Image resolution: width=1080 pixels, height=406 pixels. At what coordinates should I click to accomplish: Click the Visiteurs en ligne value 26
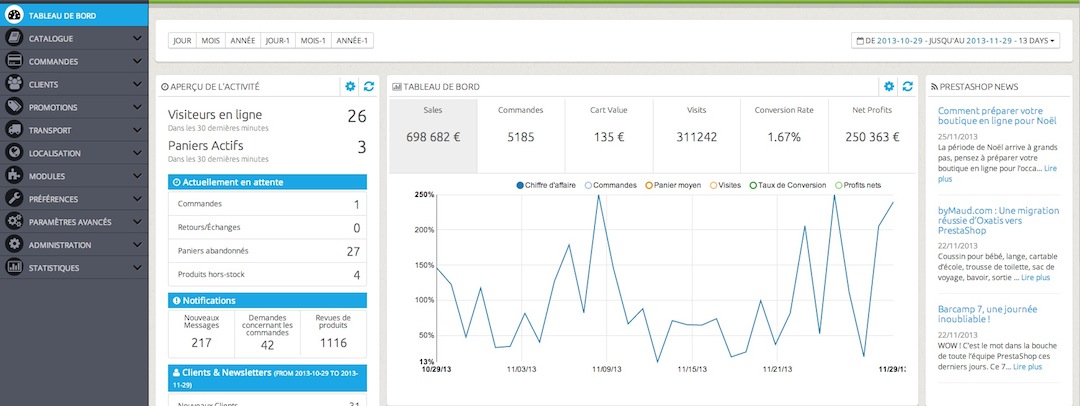pos(357,116)
